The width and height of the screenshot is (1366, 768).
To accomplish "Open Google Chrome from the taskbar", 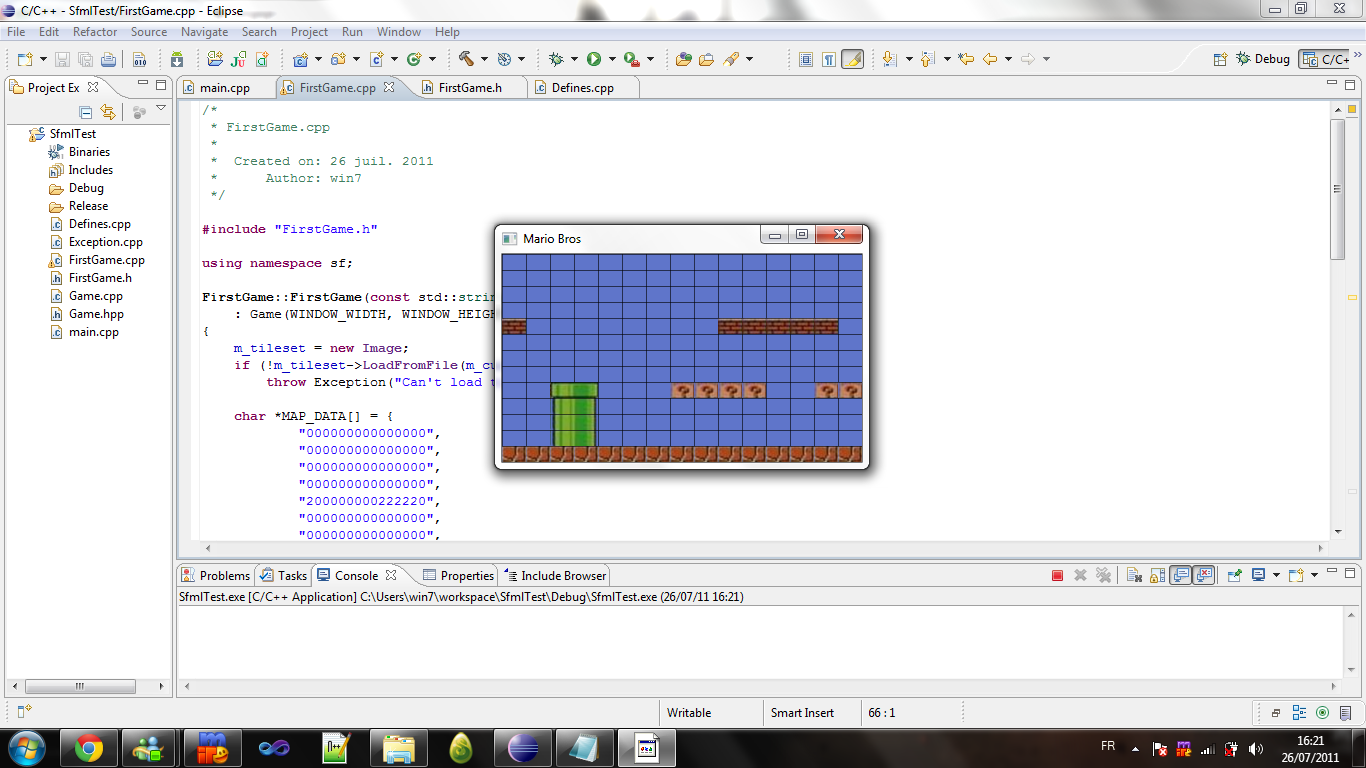I will pyautogui.click(x=88, y=748).
